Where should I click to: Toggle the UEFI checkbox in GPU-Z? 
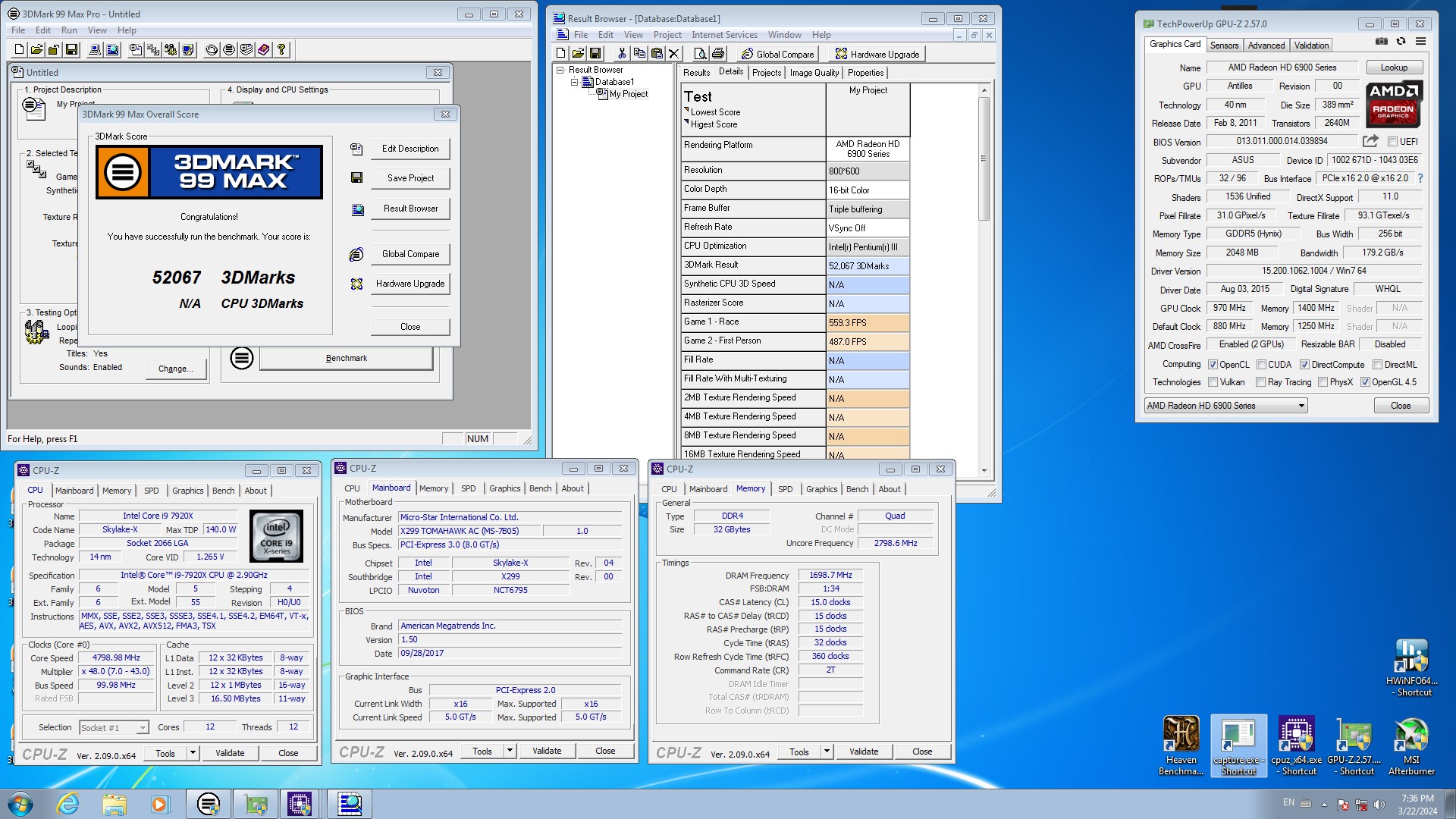pos(1392,142)
